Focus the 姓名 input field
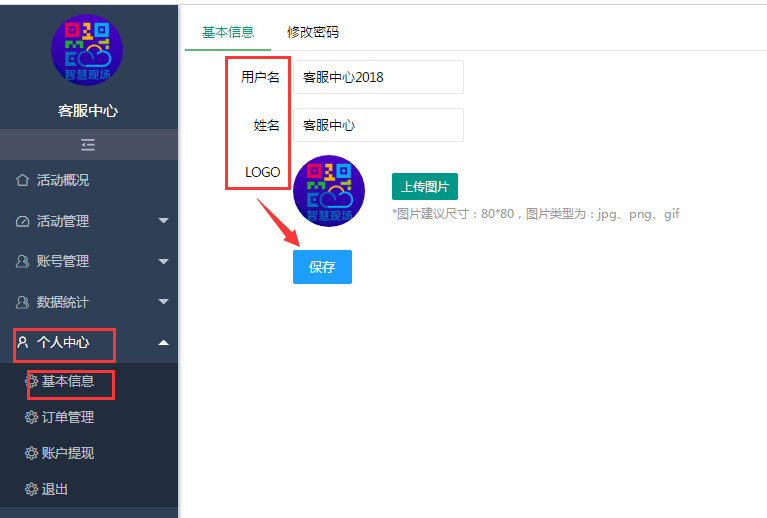The image size is (767, 518). [378, 125]
